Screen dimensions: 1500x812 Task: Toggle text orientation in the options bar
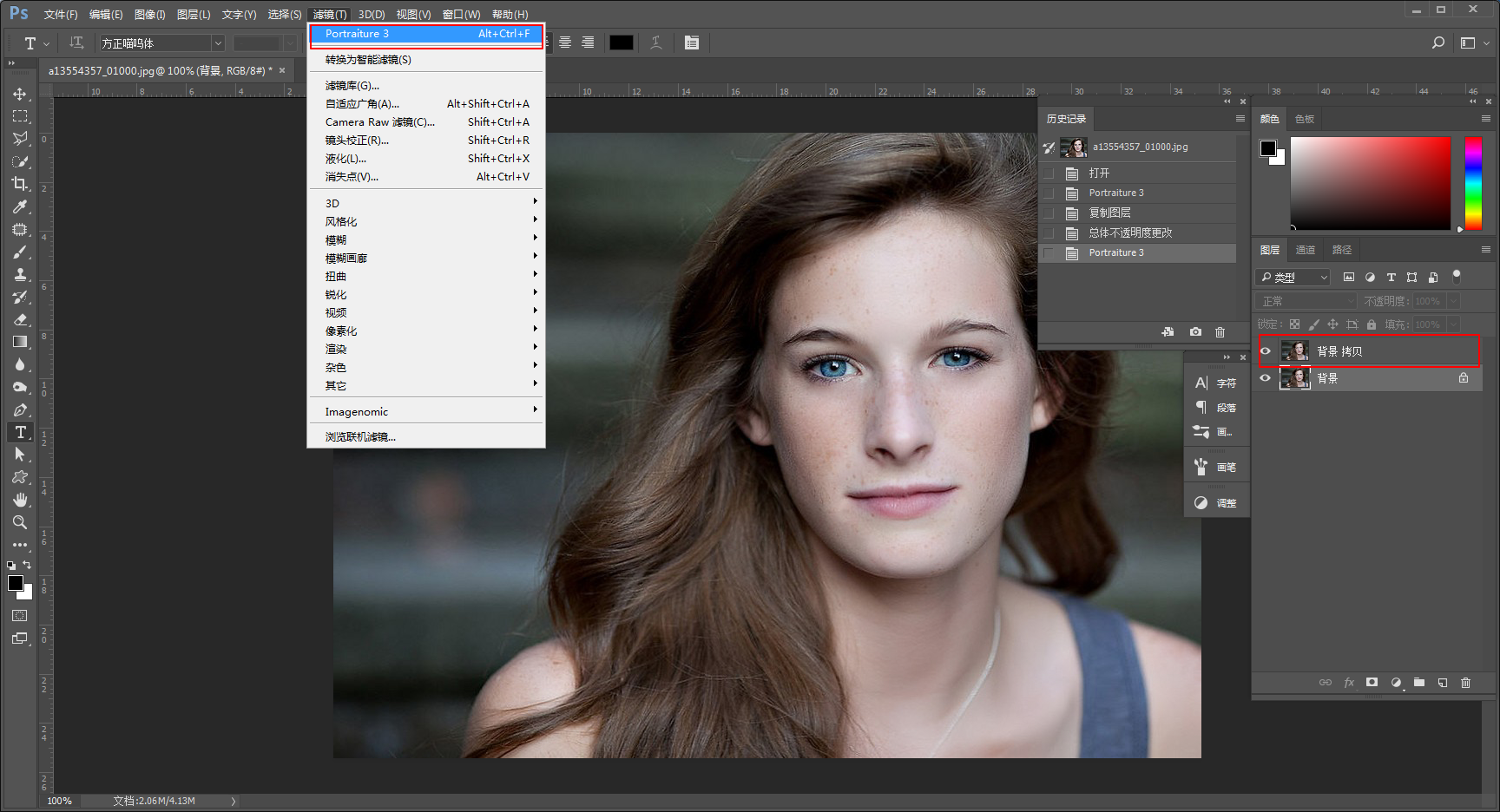point(76,43)
